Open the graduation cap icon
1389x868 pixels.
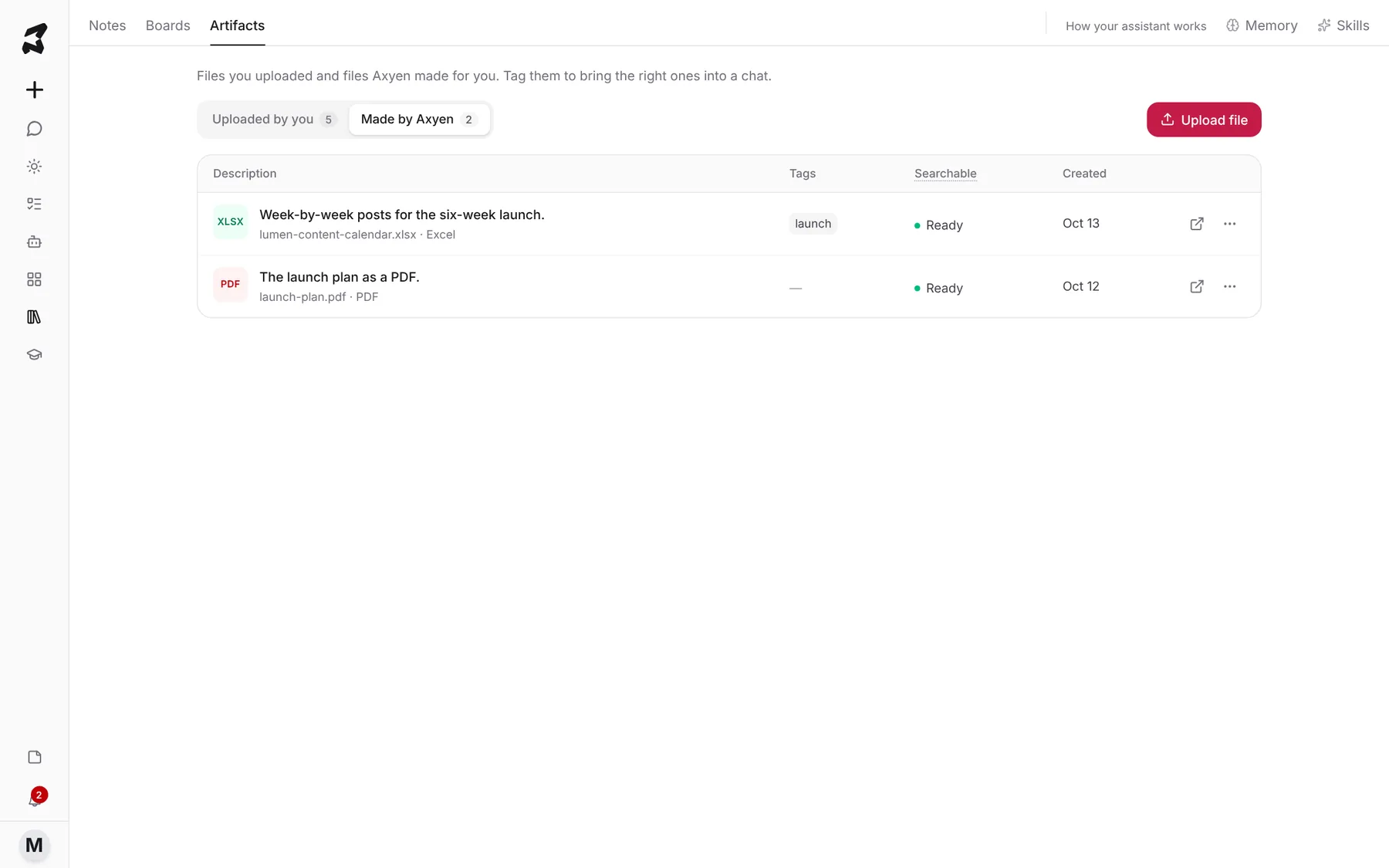point(34,355)
